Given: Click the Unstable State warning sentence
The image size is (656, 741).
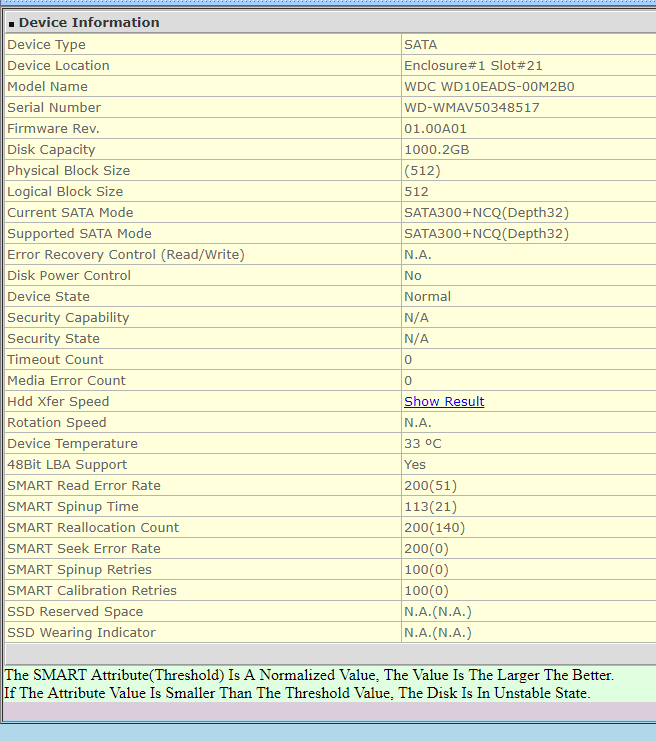Looking at the screenshot, I should point(297,693).
